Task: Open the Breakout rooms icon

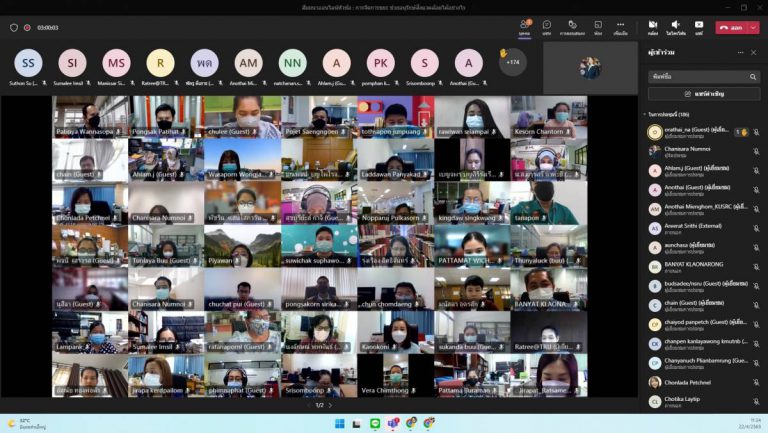Action: point(572,26)
